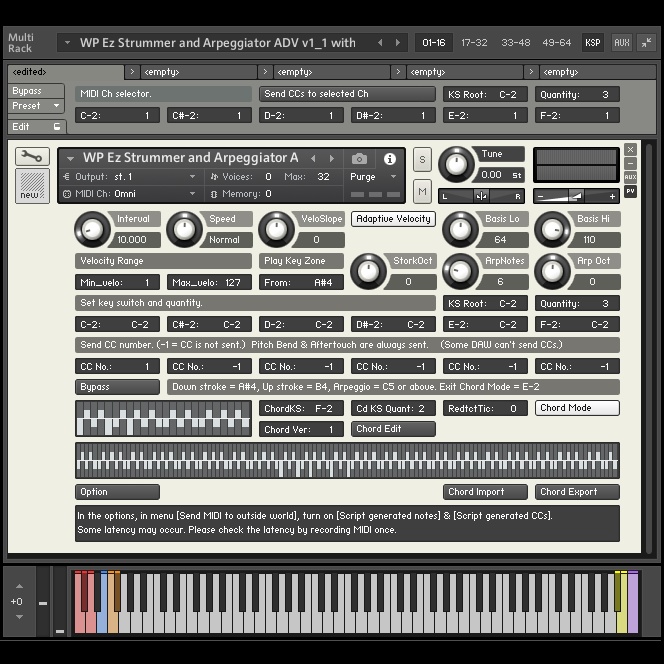The height and width of the screenshot is (664, 664).
Task: Switch to the 49-64 instrument page
Action: coord(556,42)
